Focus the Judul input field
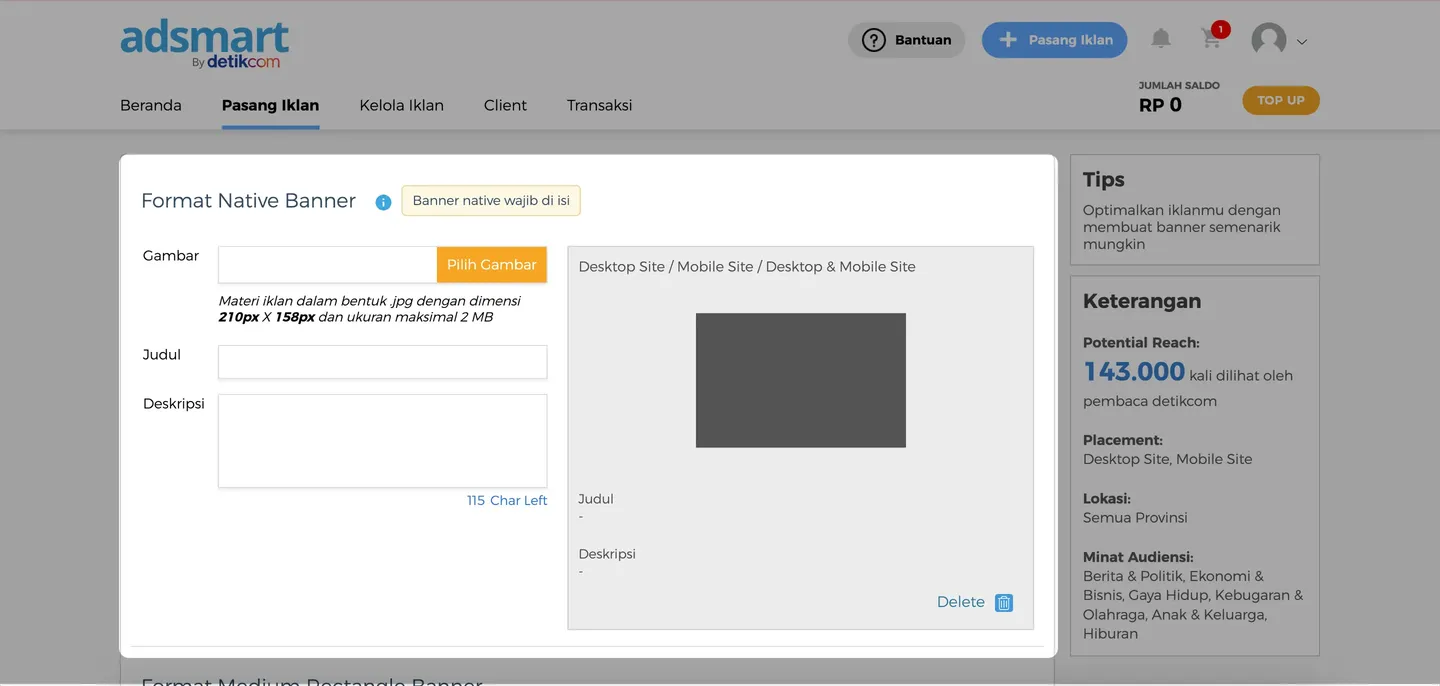The width and height of the screenshot is (1440, 686). [x=382, y=362]
